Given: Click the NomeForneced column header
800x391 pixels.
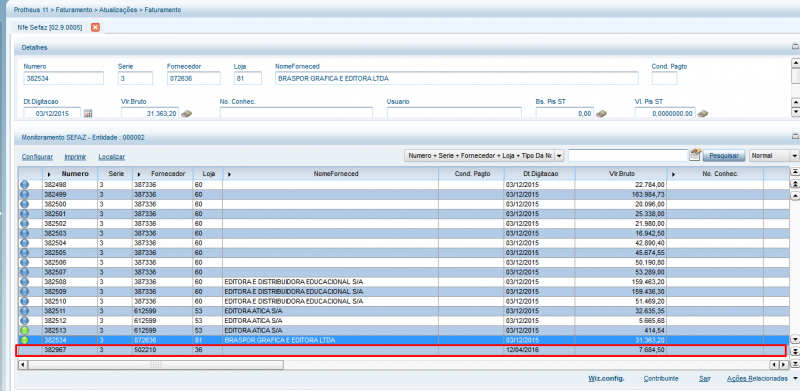Looking at the screenshot, I should (x=331, y=174).
